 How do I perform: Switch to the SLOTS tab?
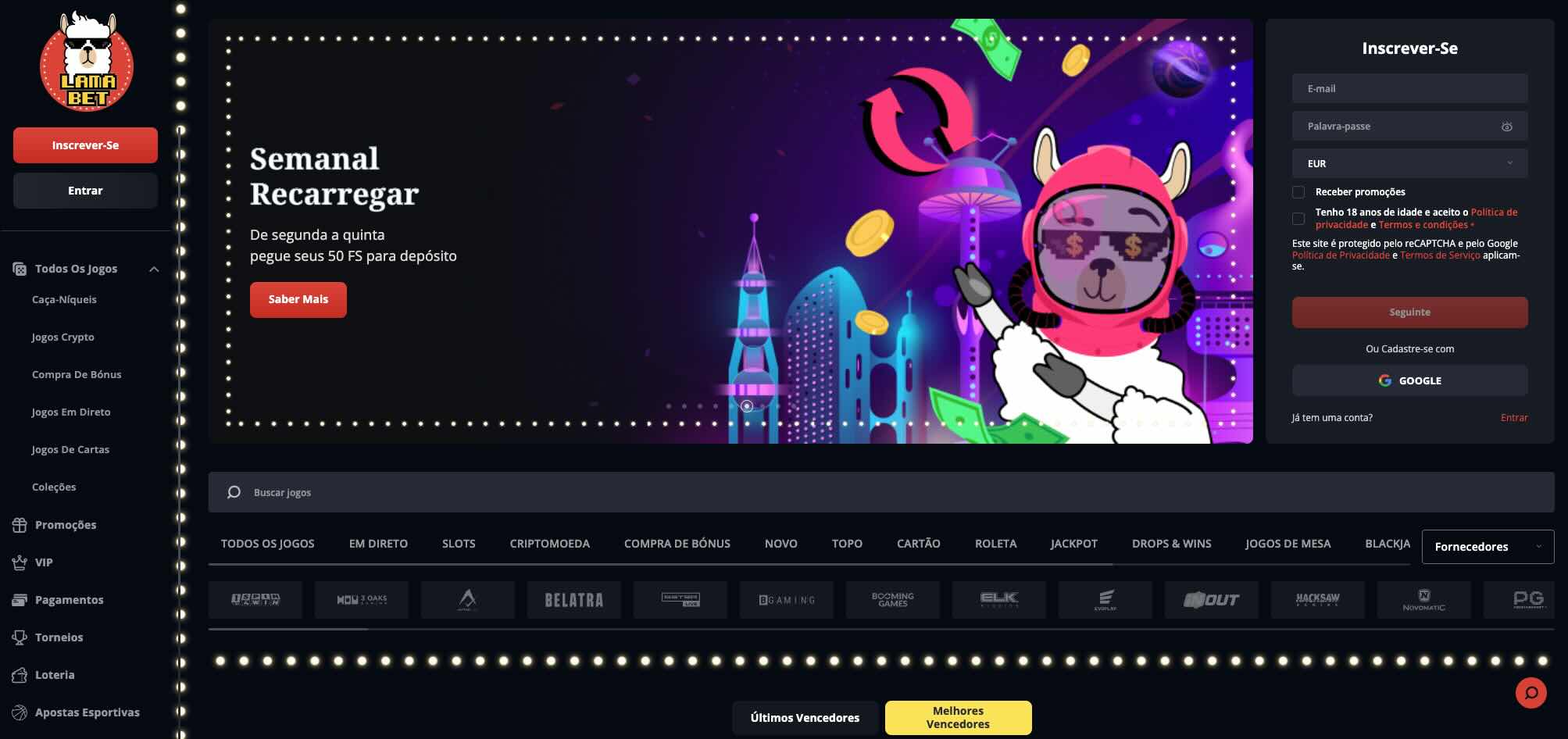pyautogui.click(x=459, y=544)
